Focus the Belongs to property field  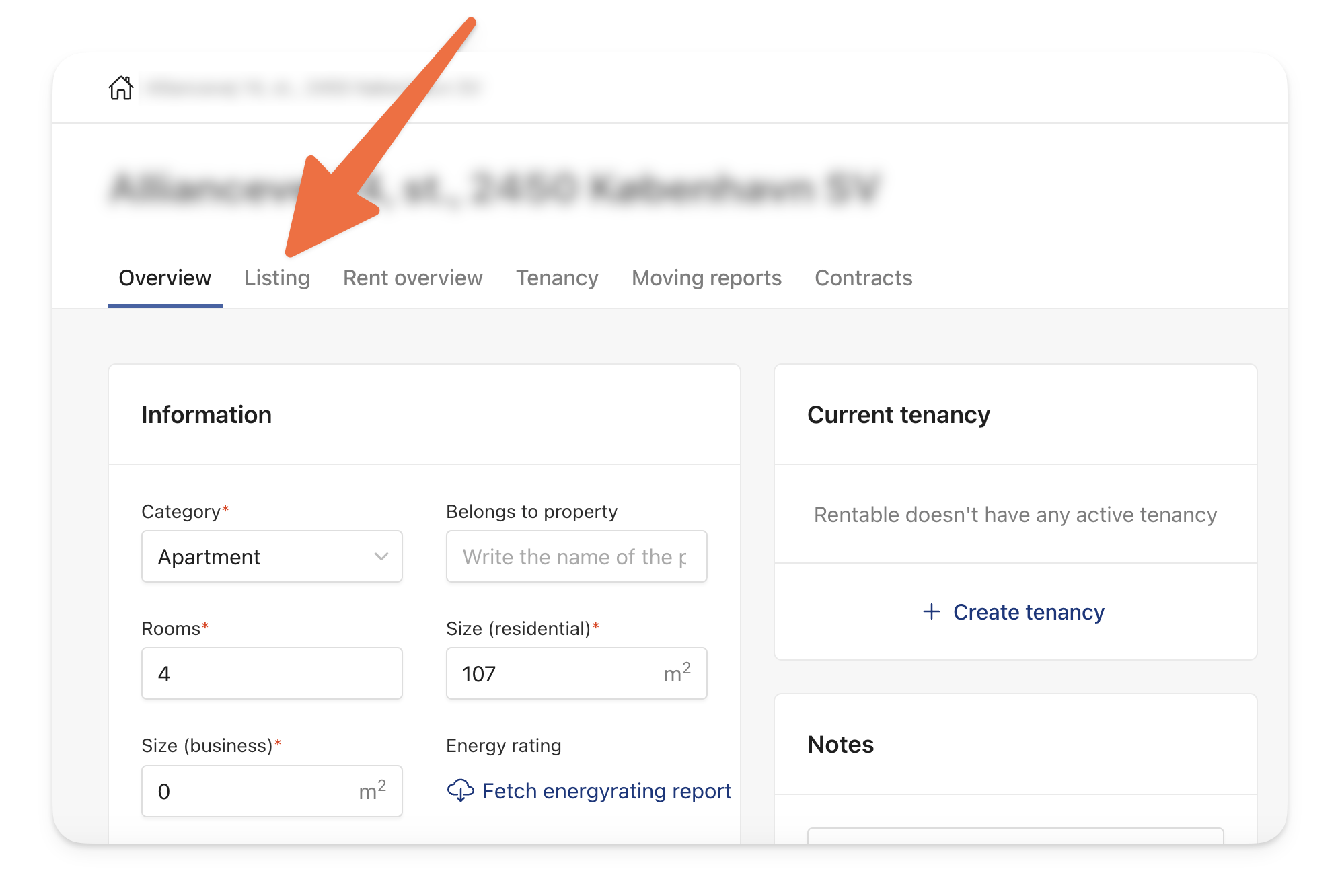coord(576,556)
